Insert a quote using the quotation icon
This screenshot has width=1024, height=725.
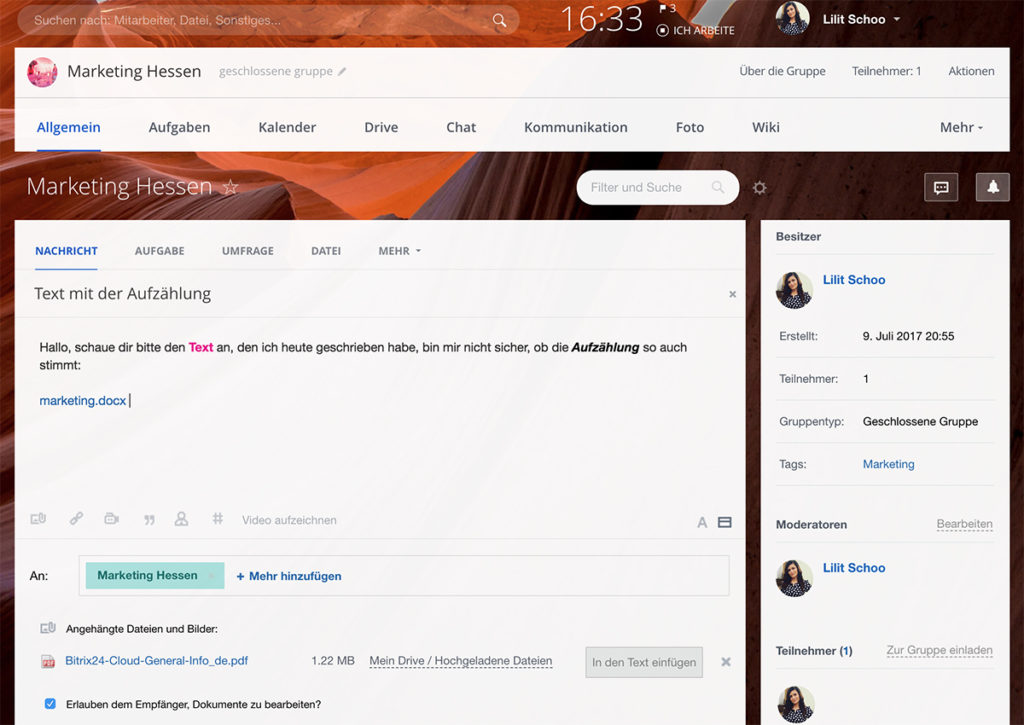(150, 520)
